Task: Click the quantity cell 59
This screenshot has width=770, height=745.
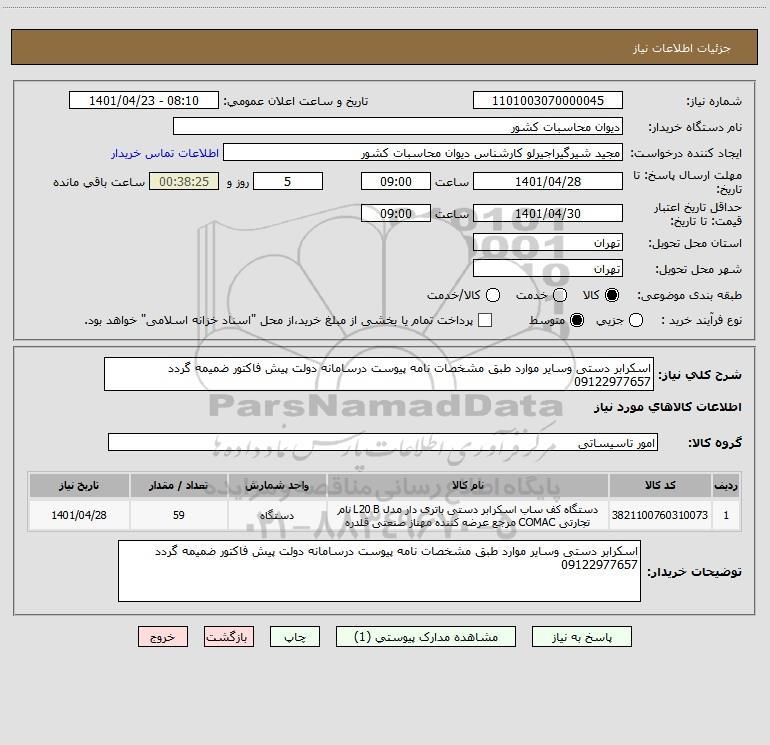Action: click(x=179, y=515)
